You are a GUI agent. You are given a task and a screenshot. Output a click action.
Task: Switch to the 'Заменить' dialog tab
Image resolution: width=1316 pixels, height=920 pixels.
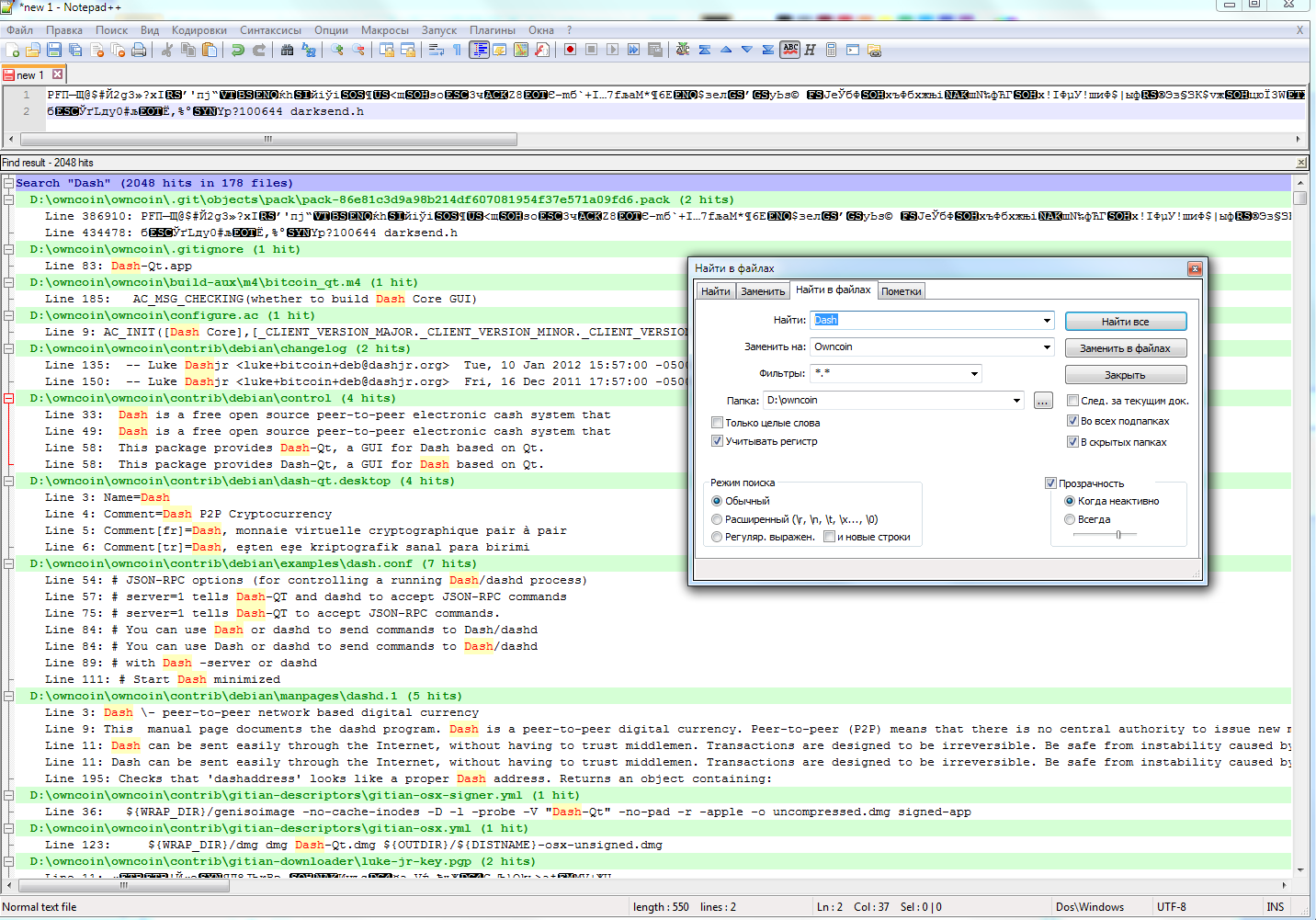pyautogui.click(x=763, y=291)
